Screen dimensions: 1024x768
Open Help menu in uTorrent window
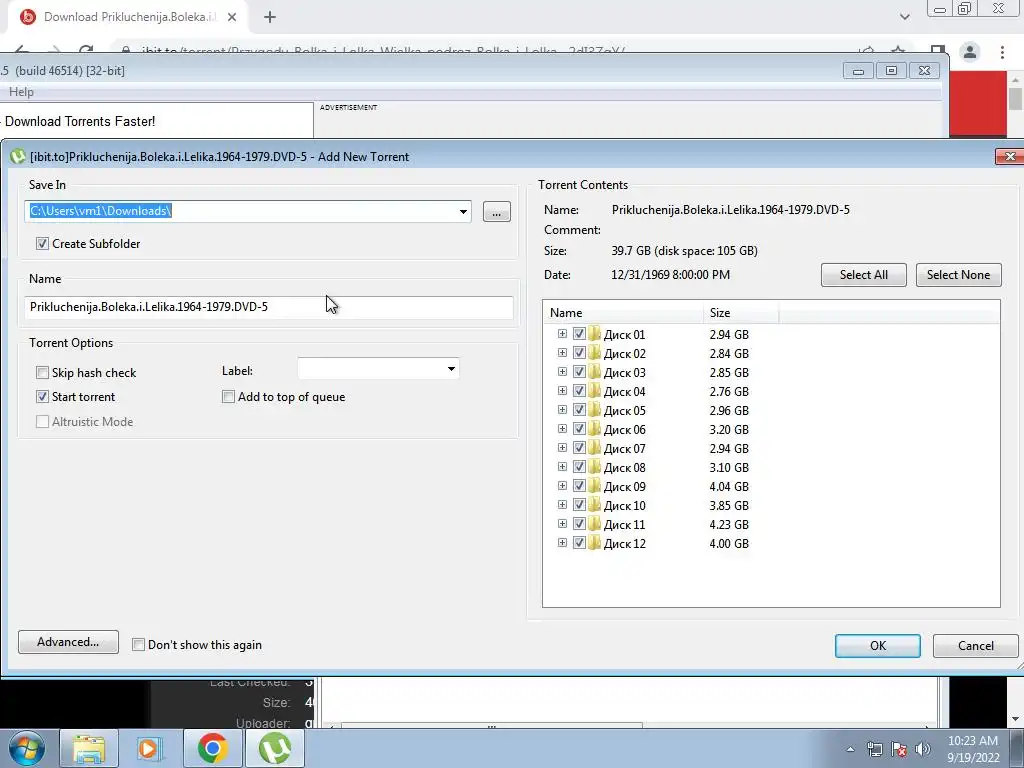(x=21, y=92)
